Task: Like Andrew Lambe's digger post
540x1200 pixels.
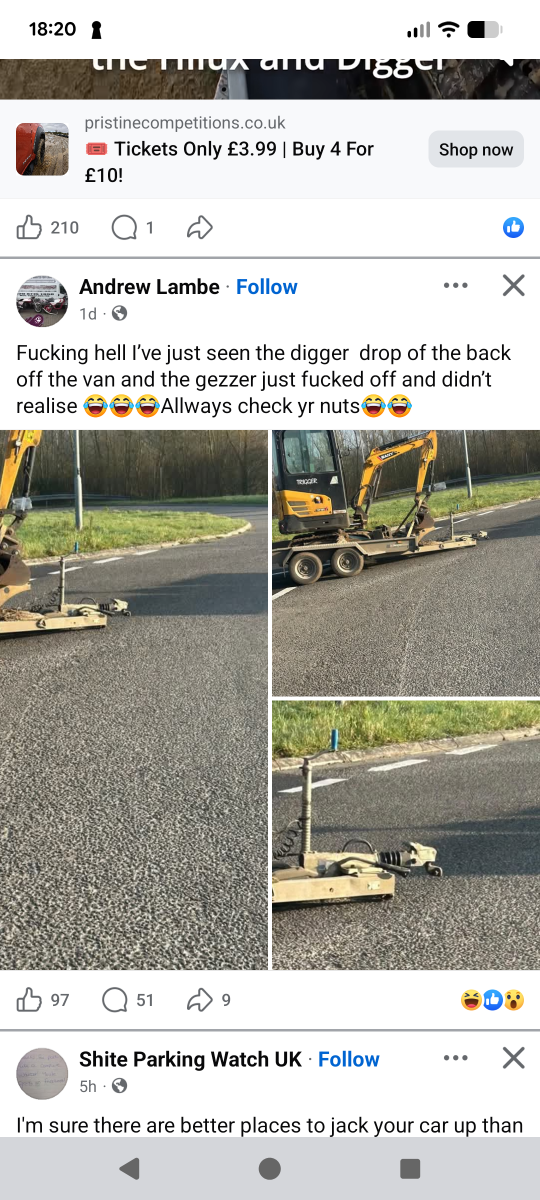Action: [43, 999]
